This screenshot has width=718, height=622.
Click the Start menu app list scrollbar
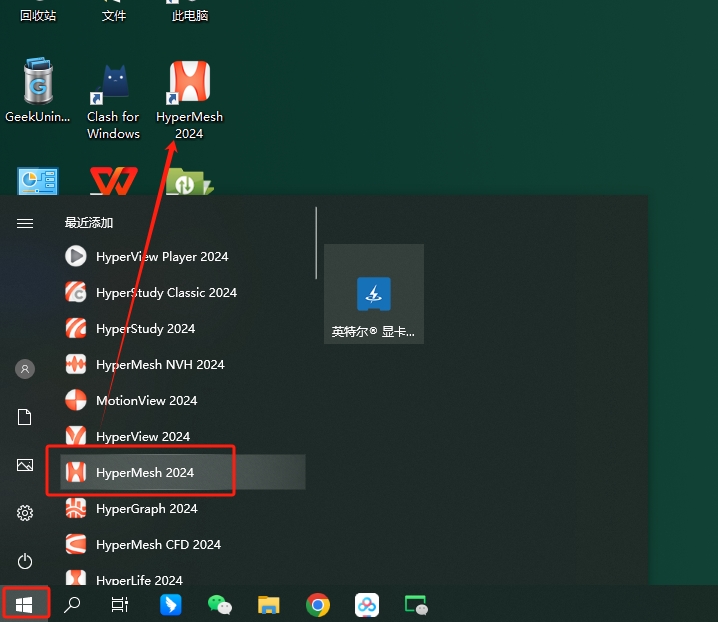point(316,243)
